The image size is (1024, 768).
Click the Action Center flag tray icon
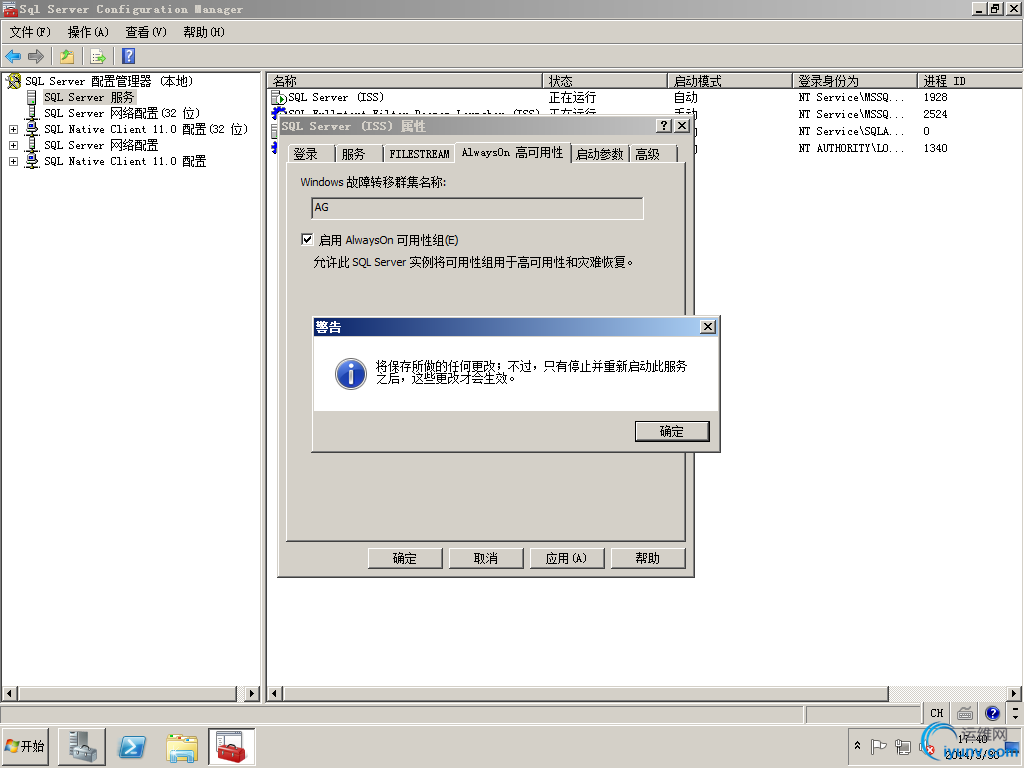pyautogui.click(x=878, y=746)
